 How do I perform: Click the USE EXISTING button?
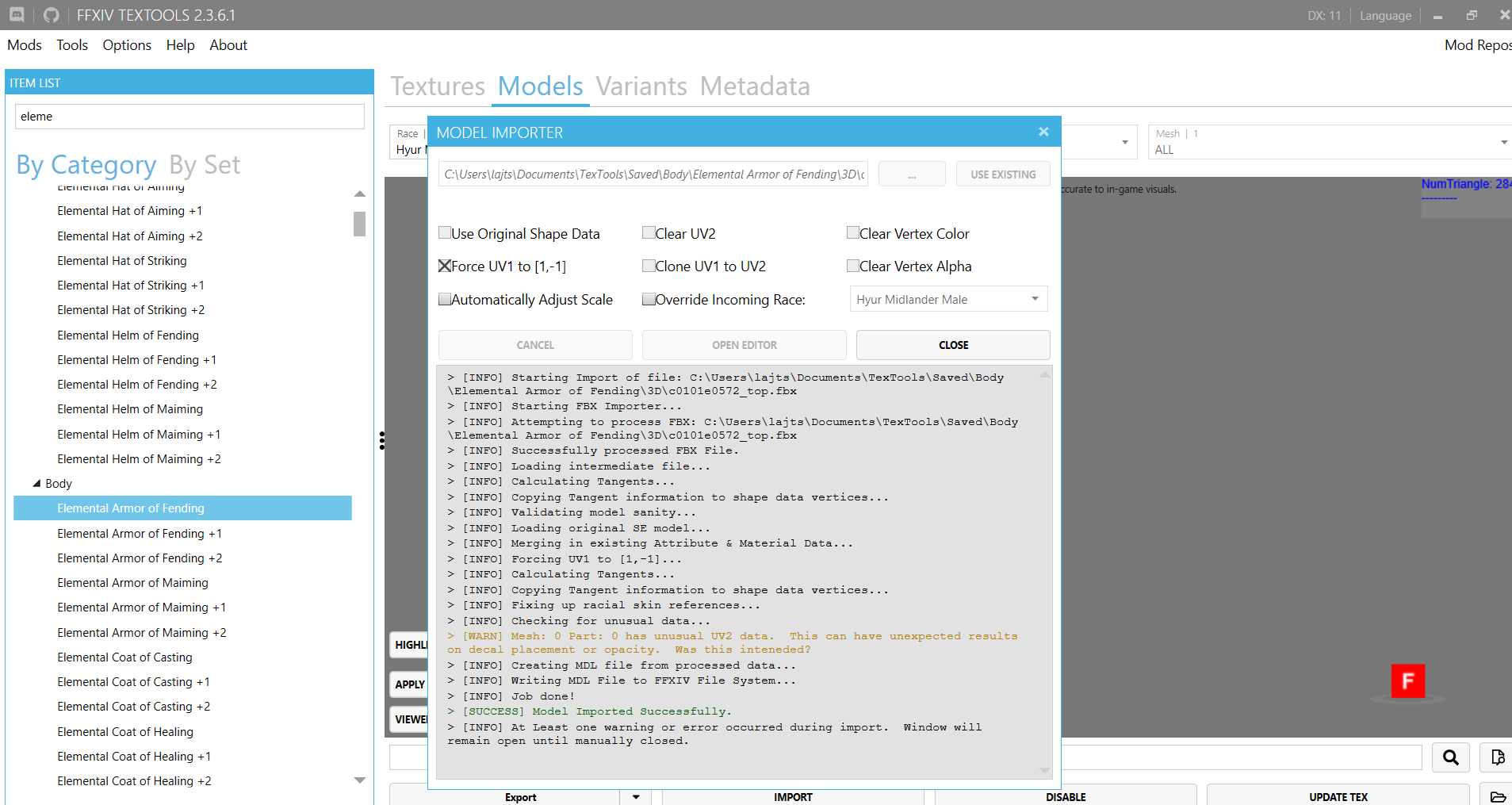(1002, 174)
